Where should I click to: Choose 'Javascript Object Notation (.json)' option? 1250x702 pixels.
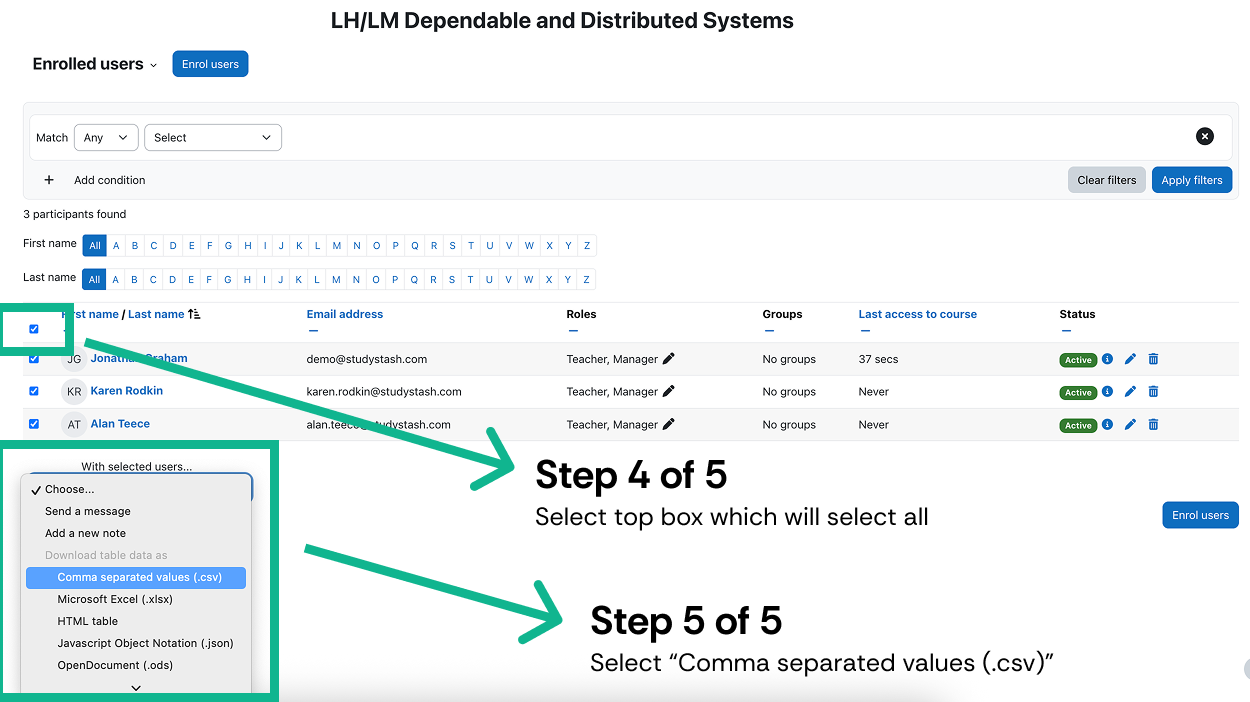[x=136, y=643]
